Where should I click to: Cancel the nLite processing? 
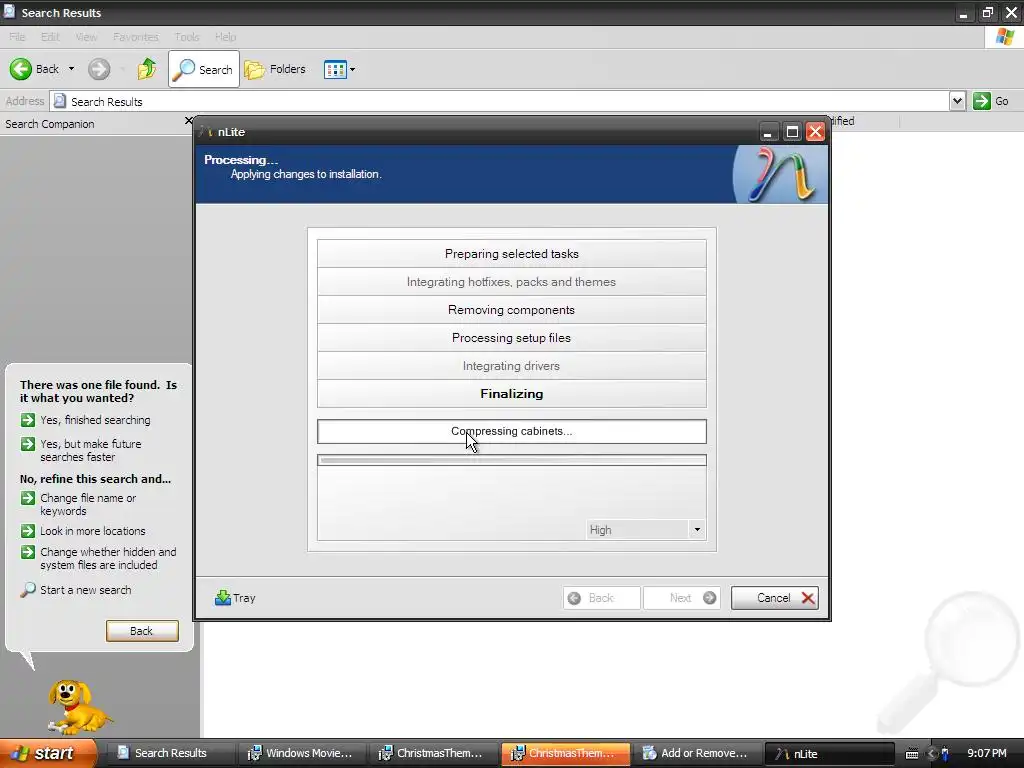[x=775, y=598]
